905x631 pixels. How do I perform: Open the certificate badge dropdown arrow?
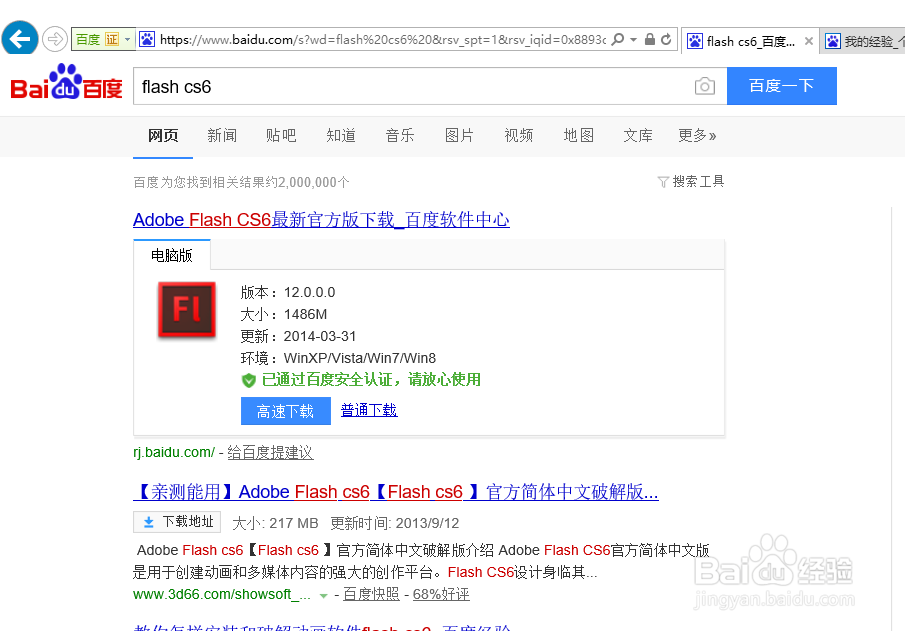click(128, 39)
